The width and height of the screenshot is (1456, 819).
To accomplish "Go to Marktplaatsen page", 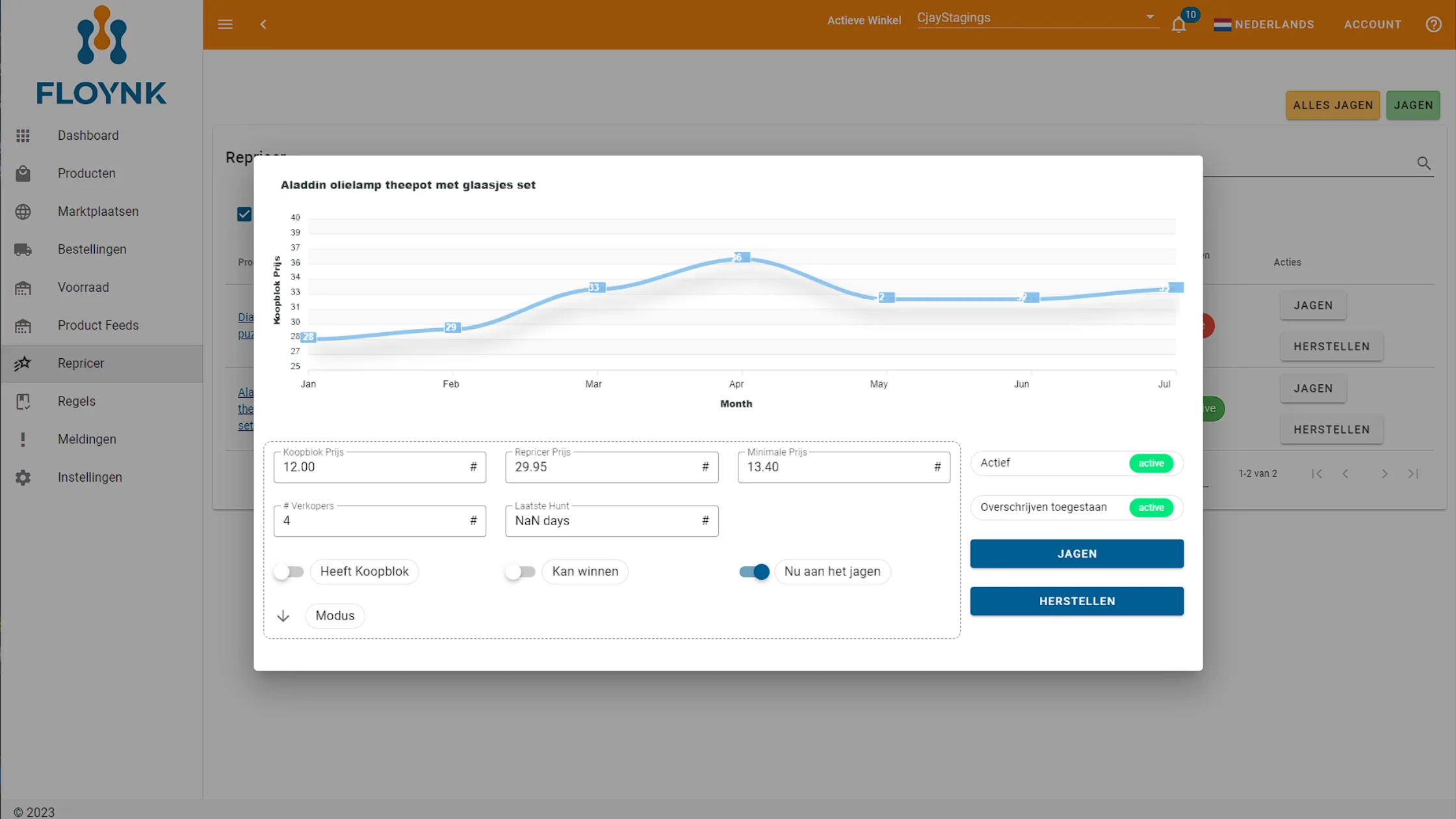I will pos(101,211).
